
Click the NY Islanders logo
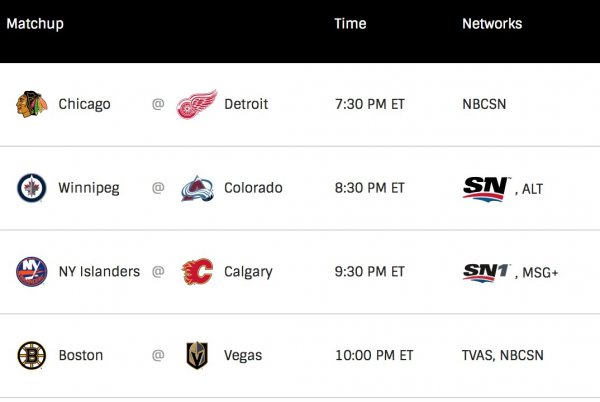point(31,272)
